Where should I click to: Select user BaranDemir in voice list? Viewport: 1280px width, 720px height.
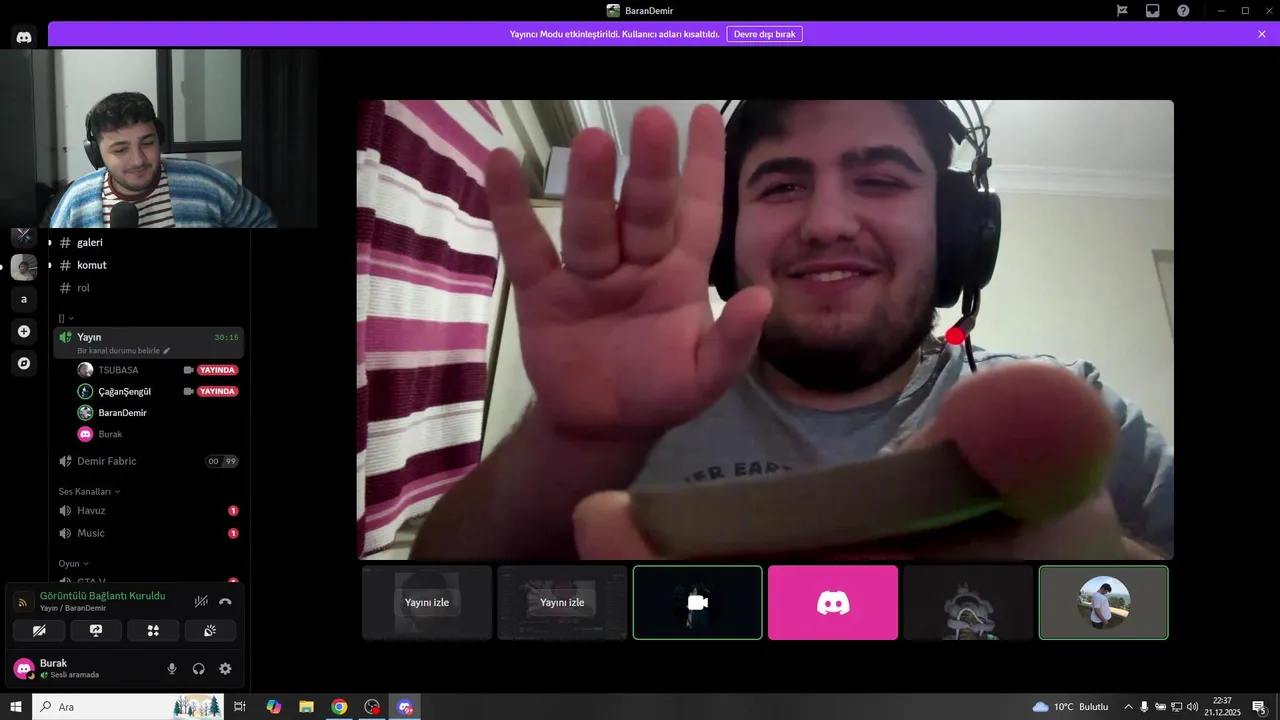122,412
